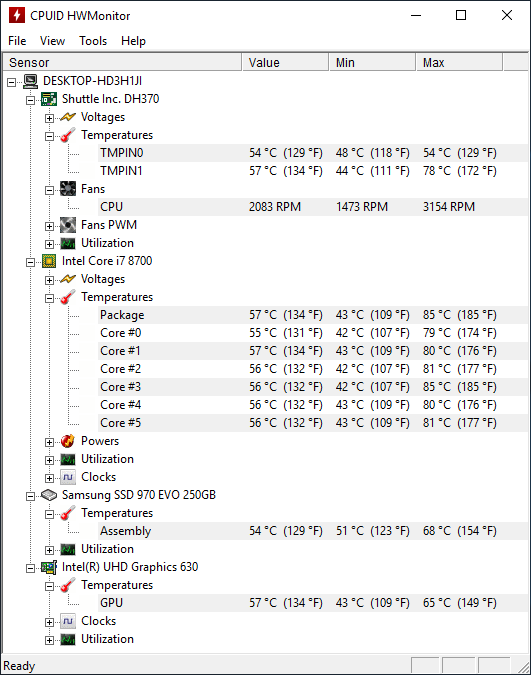The width and height of the screenshot is (531, 675).
Task: Click the Value column header
Action: (286, 62)
